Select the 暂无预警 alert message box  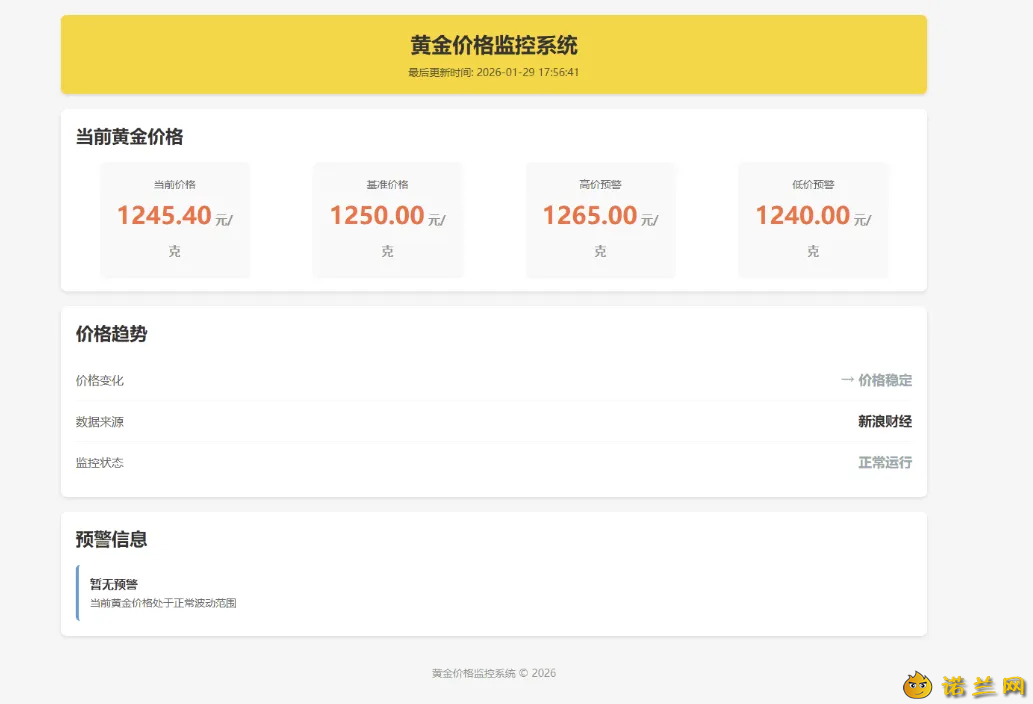pyautogui.click(x=494, y=593)
